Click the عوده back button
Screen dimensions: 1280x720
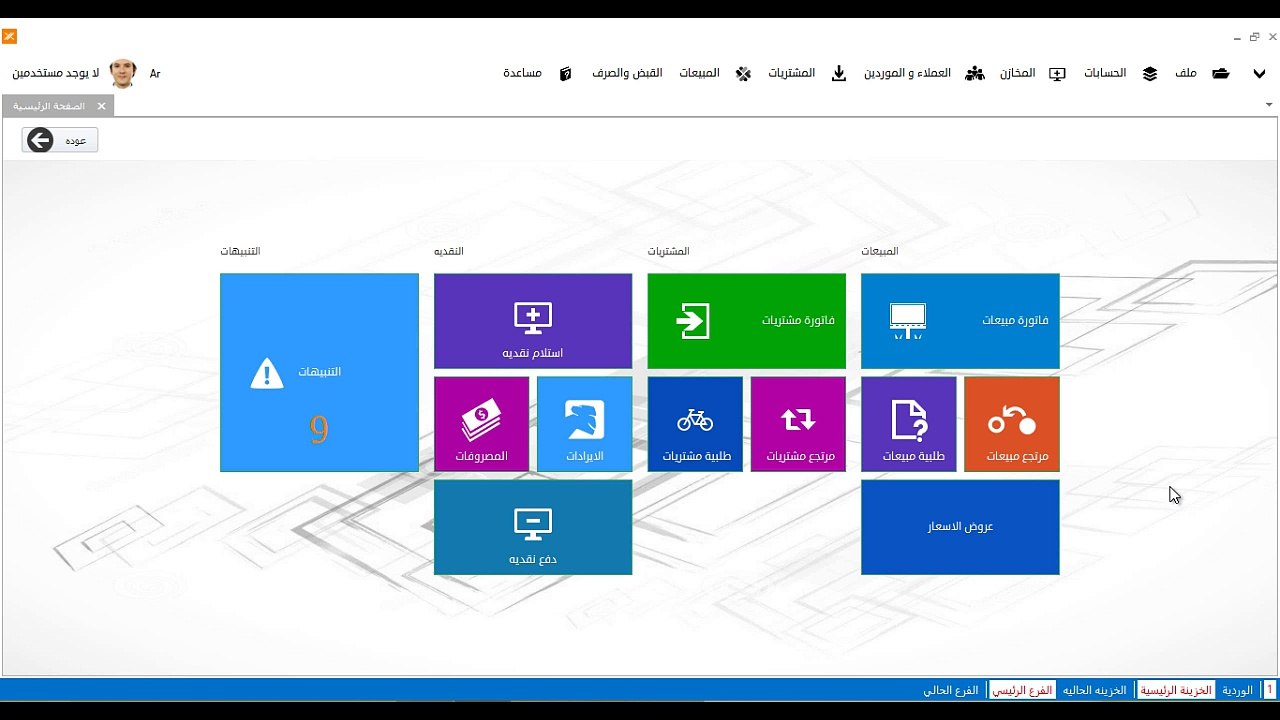60,141
